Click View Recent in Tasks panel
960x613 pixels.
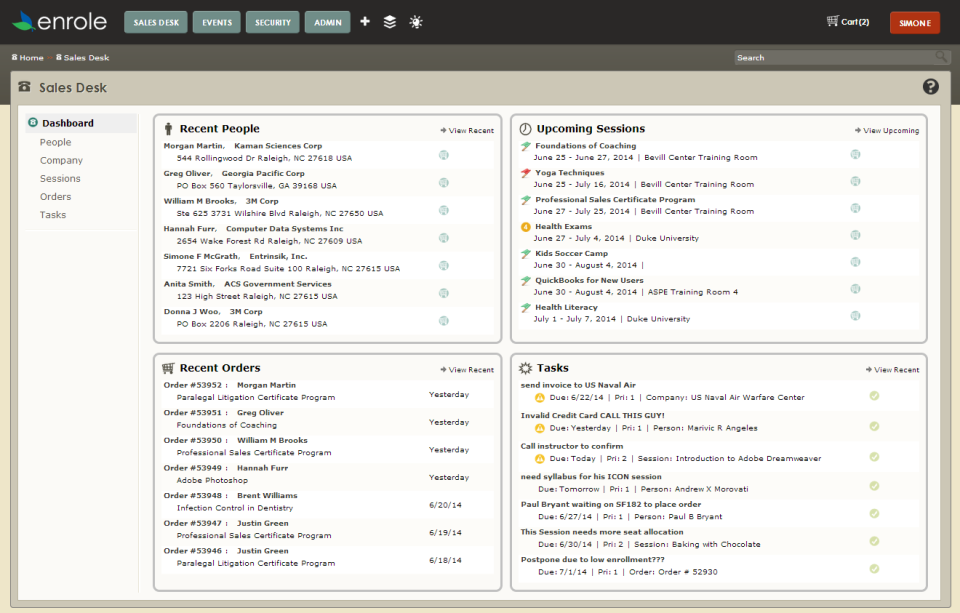(x=893, y=370)
